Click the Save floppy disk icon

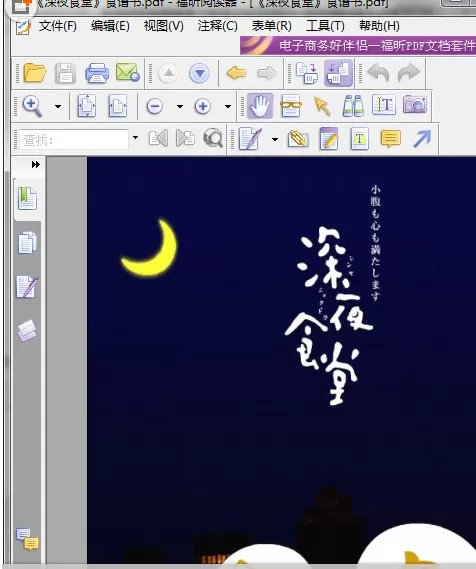[65, 73]
